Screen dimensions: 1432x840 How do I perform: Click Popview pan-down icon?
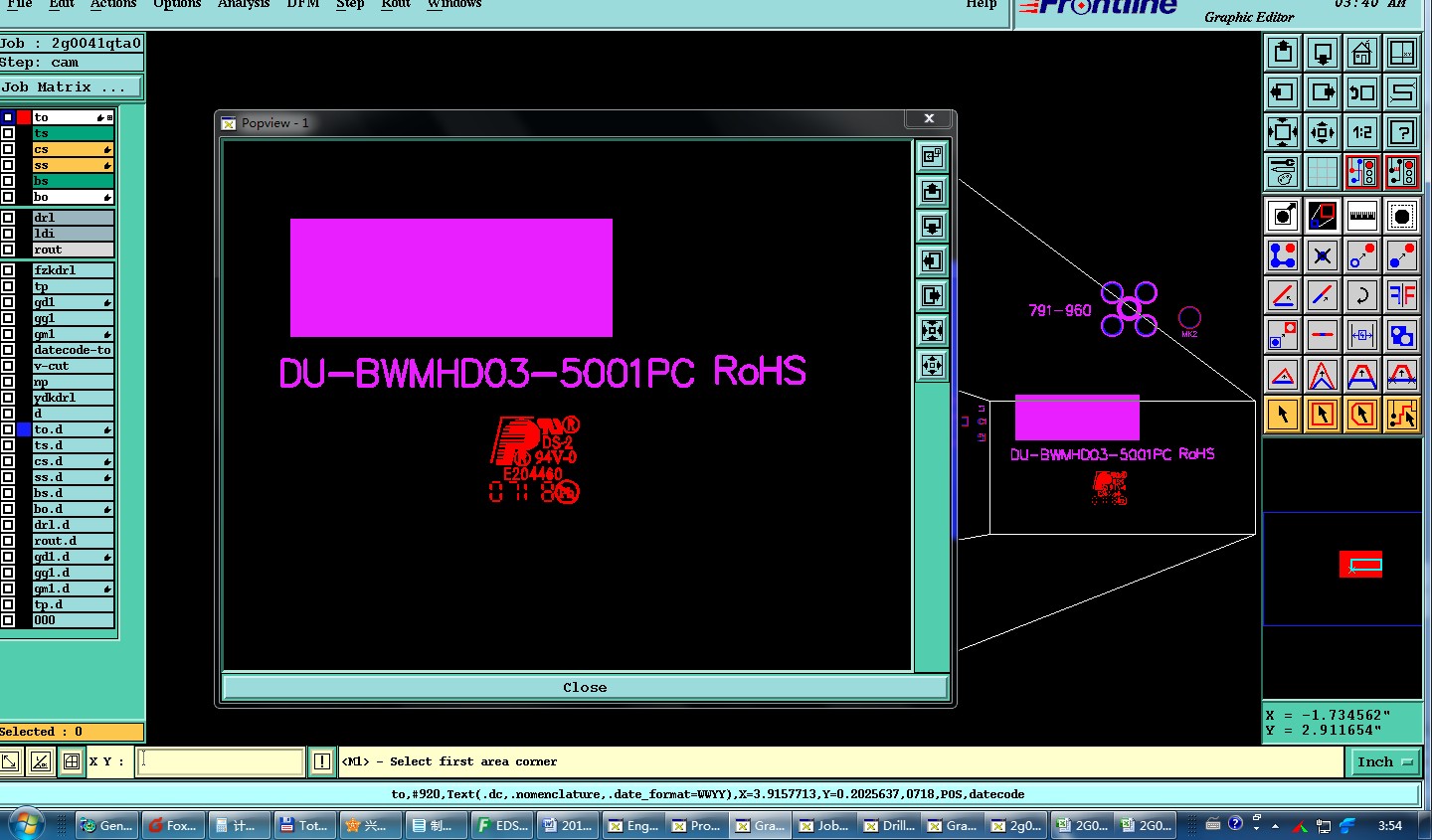(932, 226)
